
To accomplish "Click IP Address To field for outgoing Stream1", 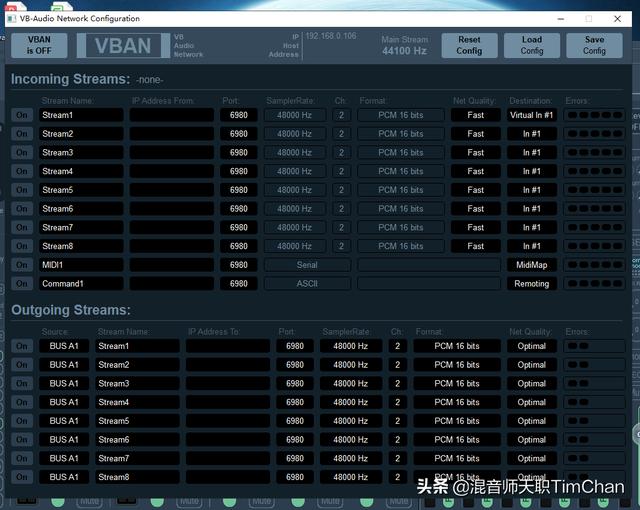I will [x=228, y=346].
